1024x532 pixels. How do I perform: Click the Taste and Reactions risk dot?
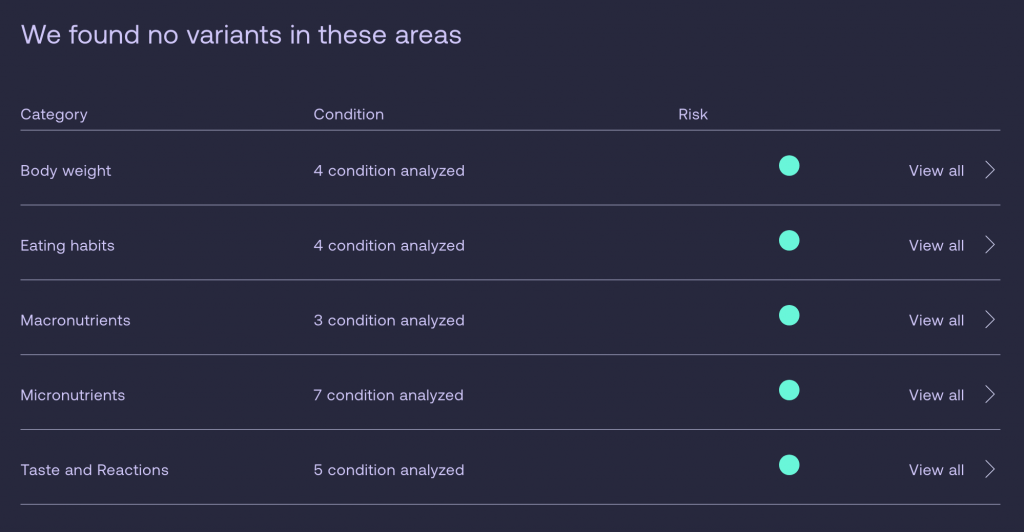coord(789,465)
